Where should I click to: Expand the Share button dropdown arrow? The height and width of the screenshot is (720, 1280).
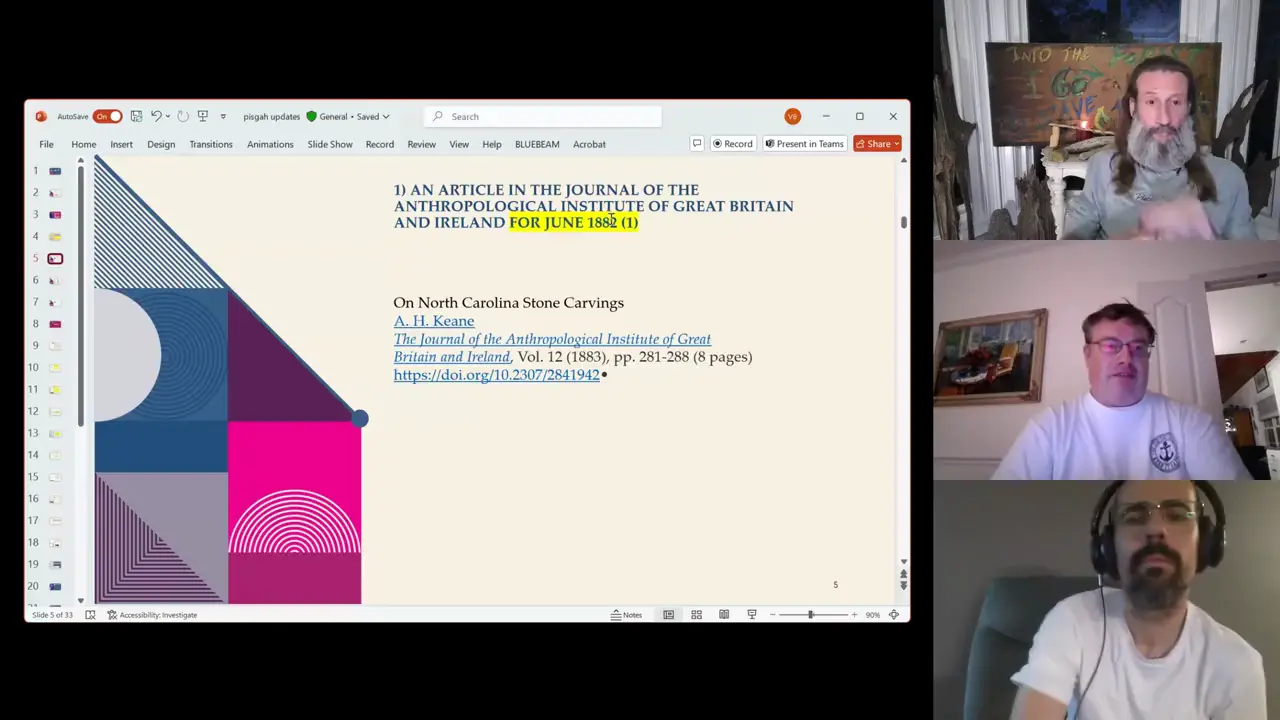(x=897, y=144)
